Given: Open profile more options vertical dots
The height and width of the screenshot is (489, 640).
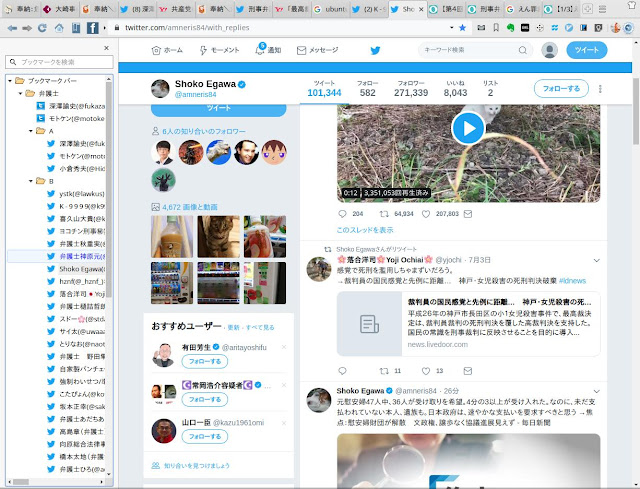Looking at the screenshot, I should (600, 89).
